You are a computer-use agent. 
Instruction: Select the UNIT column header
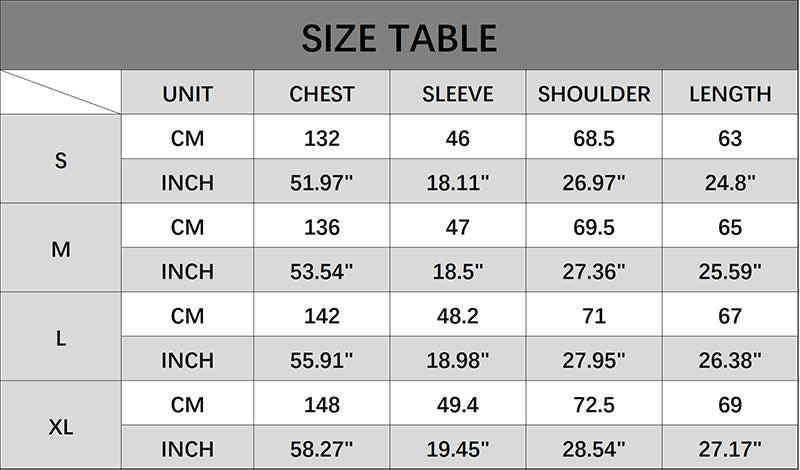pyautogui.click(x=187, y=94)
